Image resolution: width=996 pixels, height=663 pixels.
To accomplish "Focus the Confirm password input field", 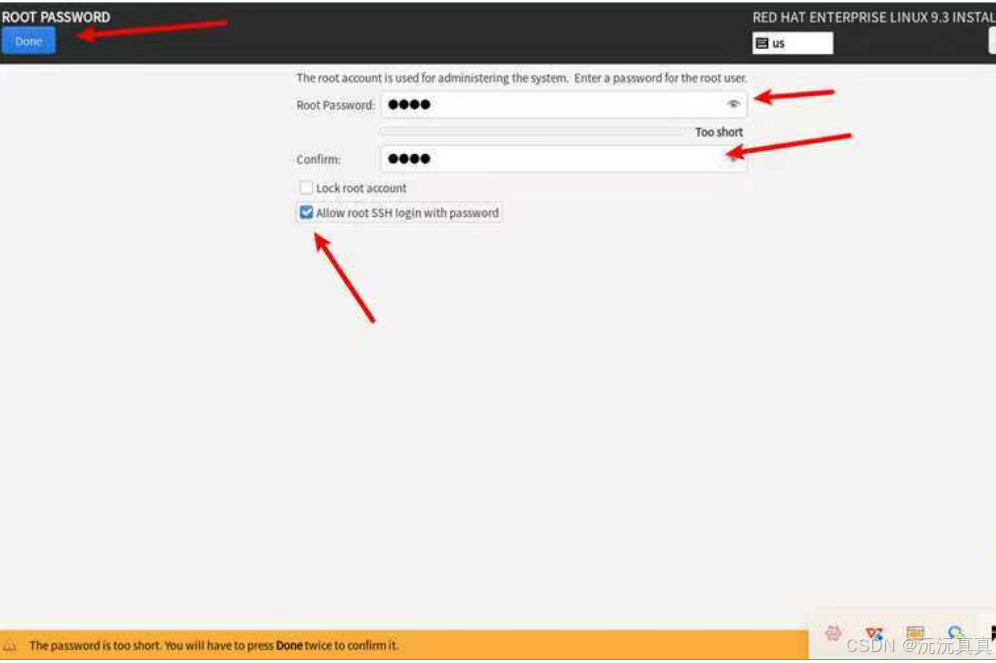I will (x=563, y=159).
